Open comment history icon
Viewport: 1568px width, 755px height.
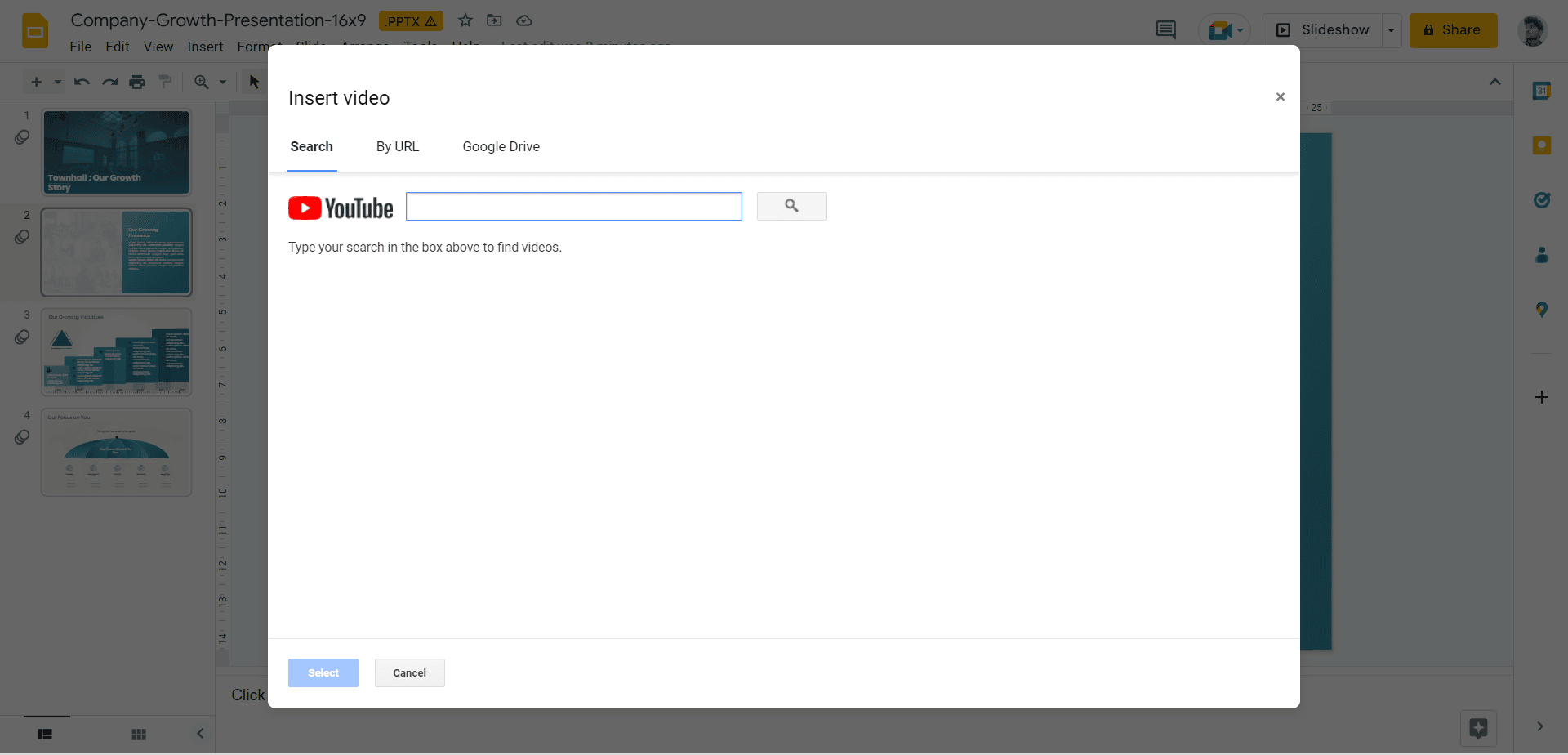1165,30
